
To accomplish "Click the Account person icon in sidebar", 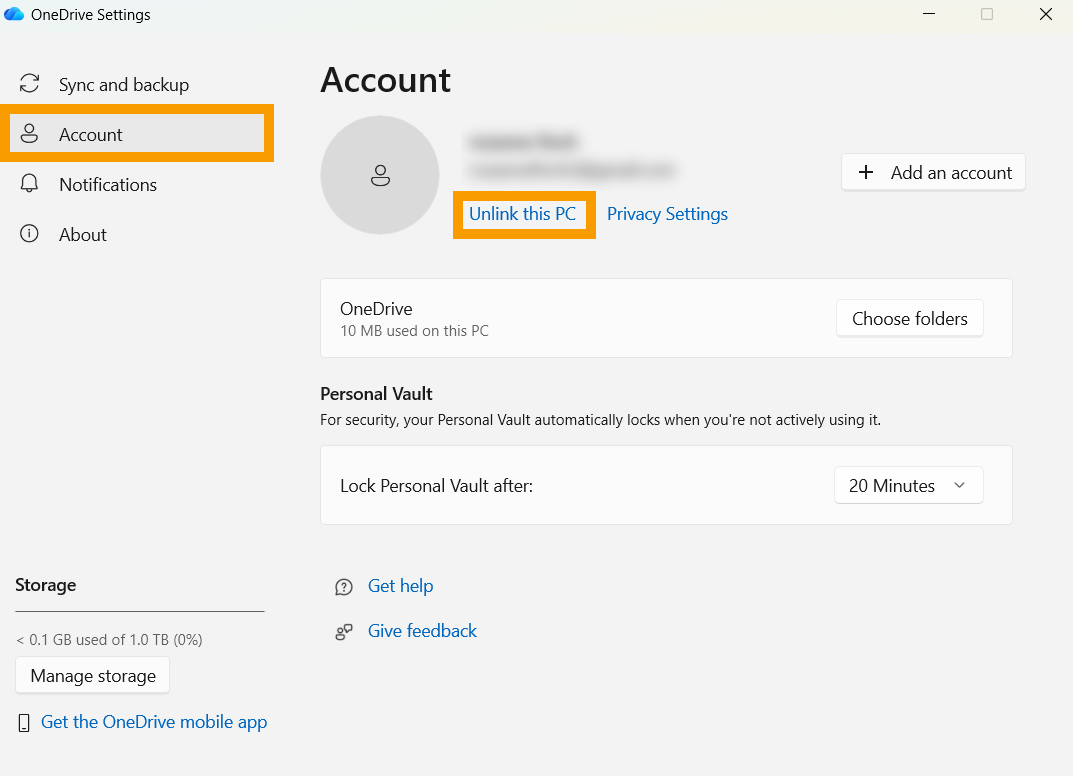I will [30, 134].
